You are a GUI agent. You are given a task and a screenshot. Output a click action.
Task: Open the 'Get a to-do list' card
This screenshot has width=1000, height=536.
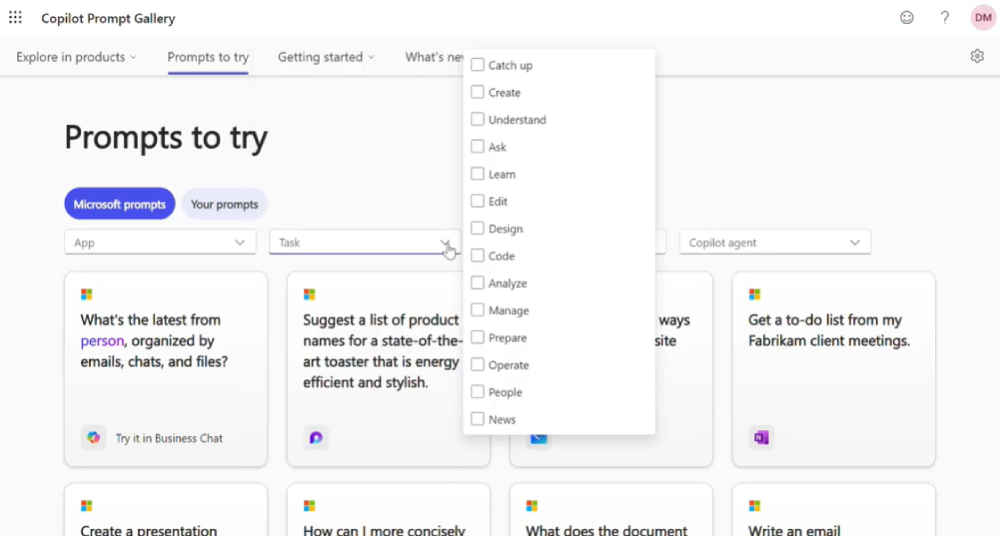[x=834, y=369]
